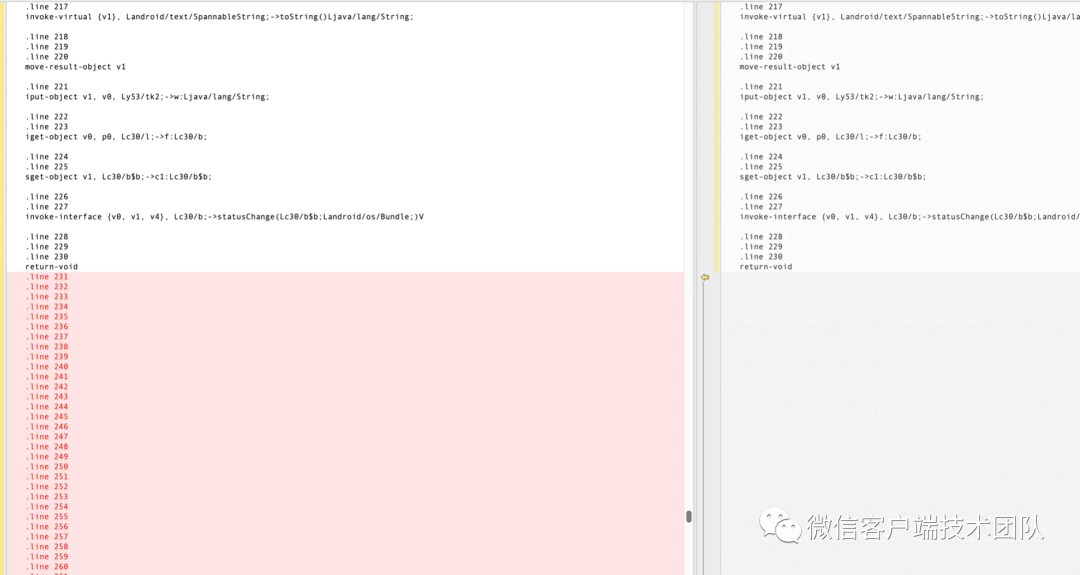
Task: Click the iget-object line in the left pane
Action: pos(116,137)
